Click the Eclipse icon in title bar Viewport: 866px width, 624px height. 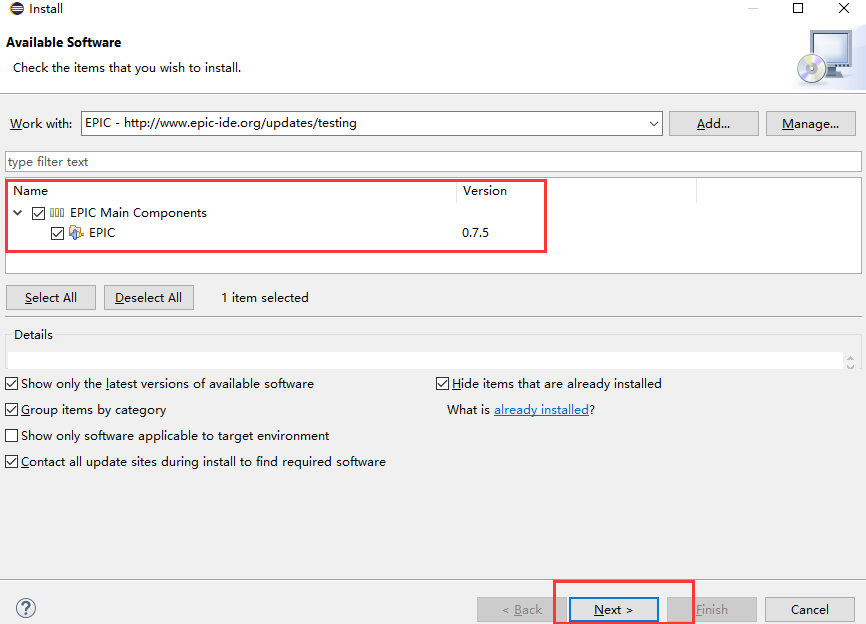pyautogui.click(x=17, y=8)
